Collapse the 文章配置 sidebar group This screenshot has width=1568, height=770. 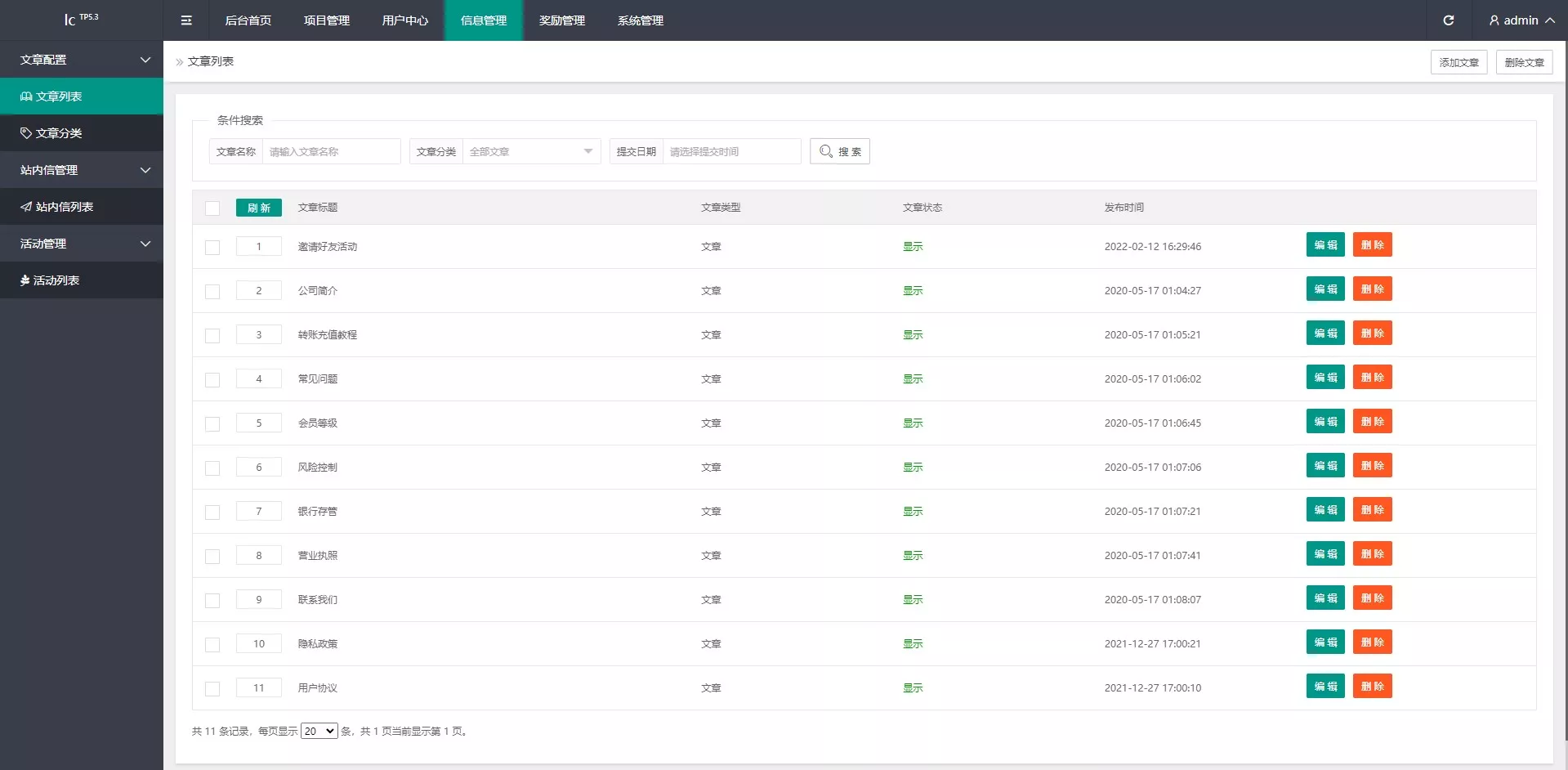(82, 60)
